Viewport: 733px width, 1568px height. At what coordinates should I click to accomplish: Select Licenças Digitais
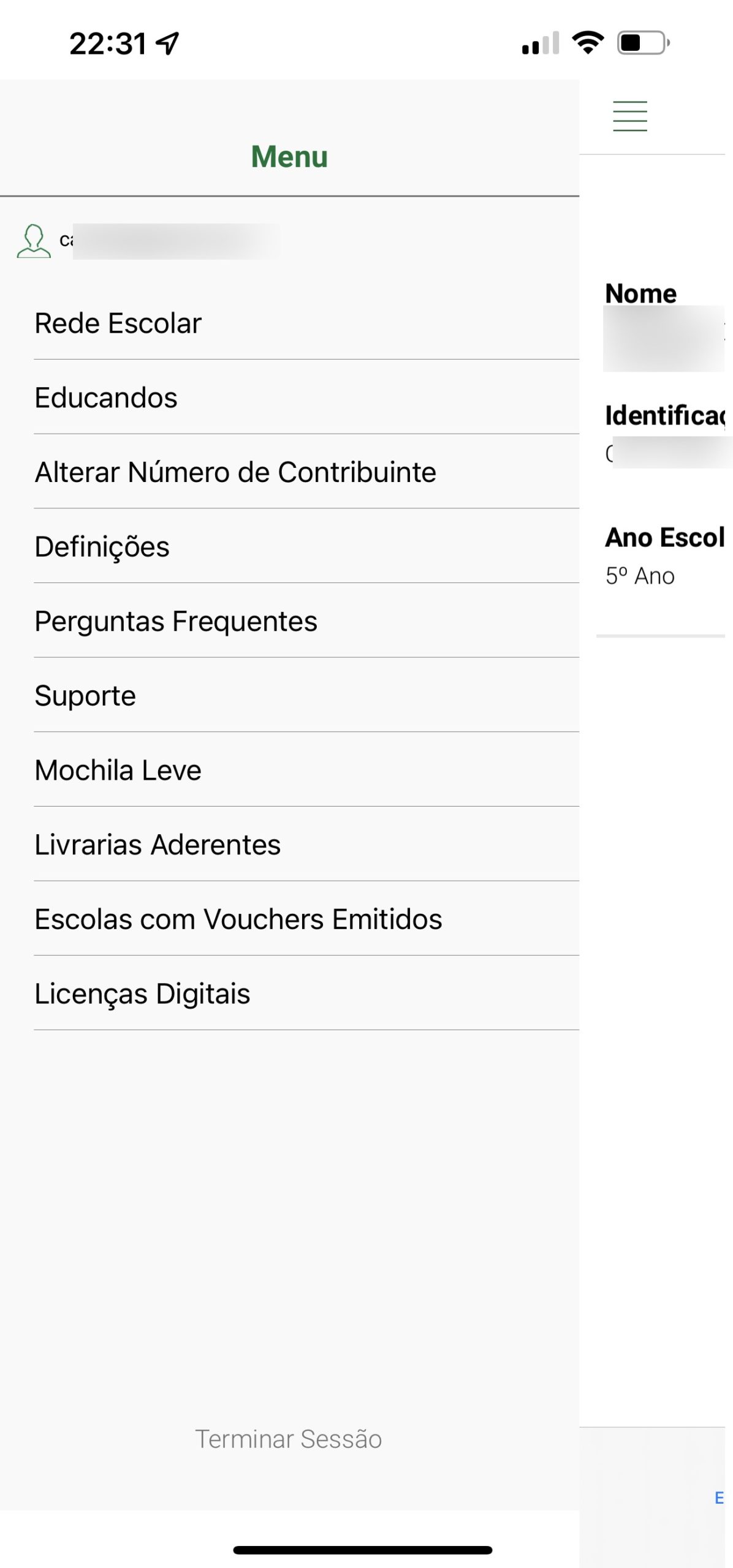point(142,993)
